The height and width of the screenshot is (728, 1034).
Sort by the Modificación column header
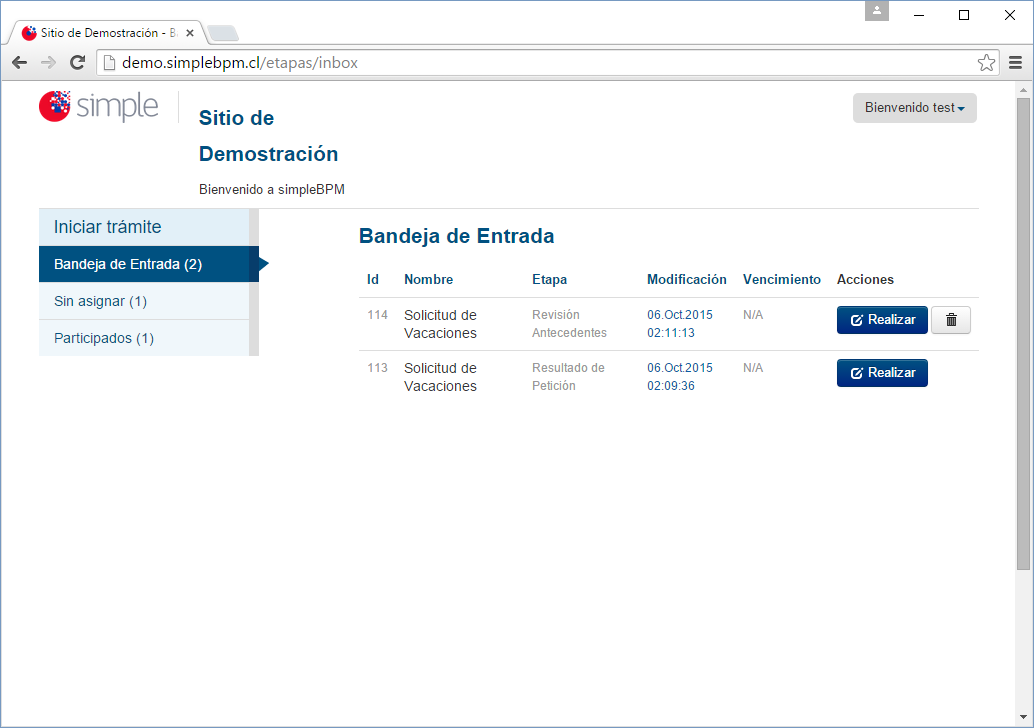686,280
